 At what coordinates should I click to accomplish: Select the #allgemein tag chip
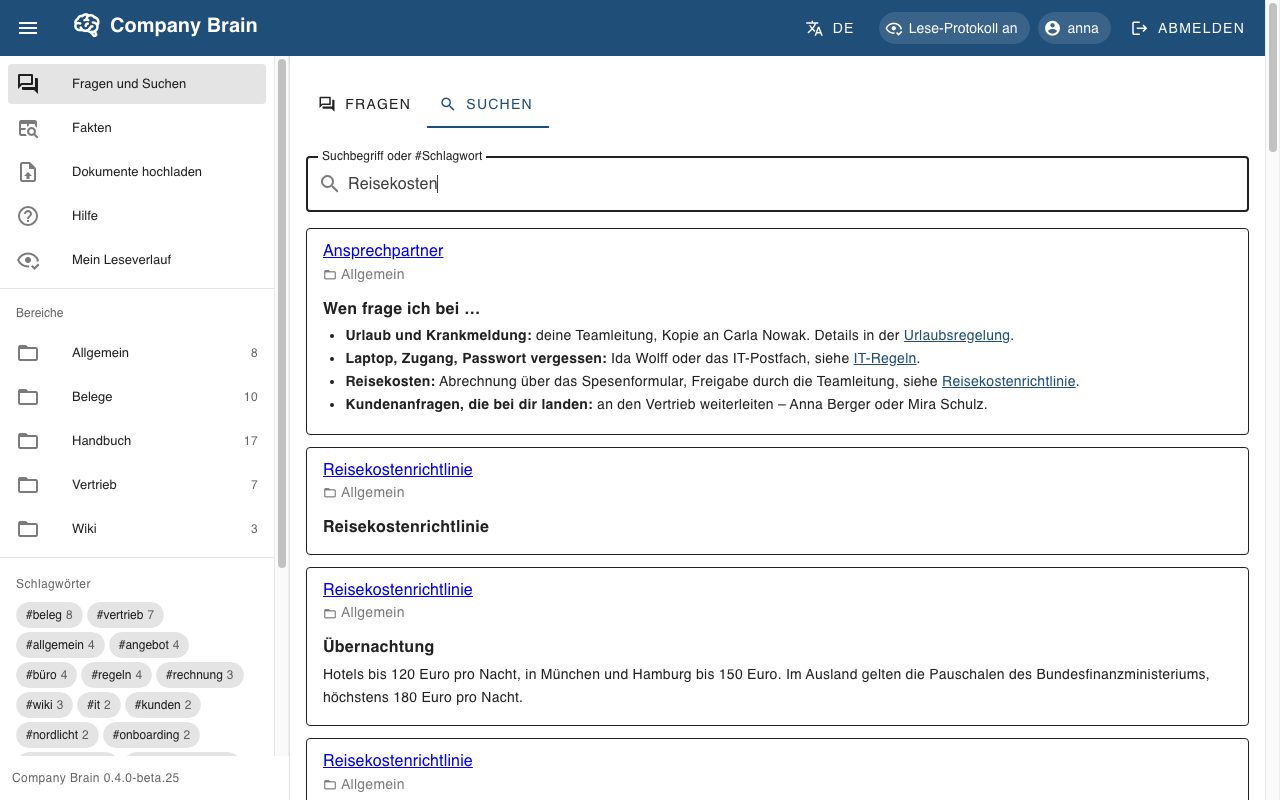point(60,645)
